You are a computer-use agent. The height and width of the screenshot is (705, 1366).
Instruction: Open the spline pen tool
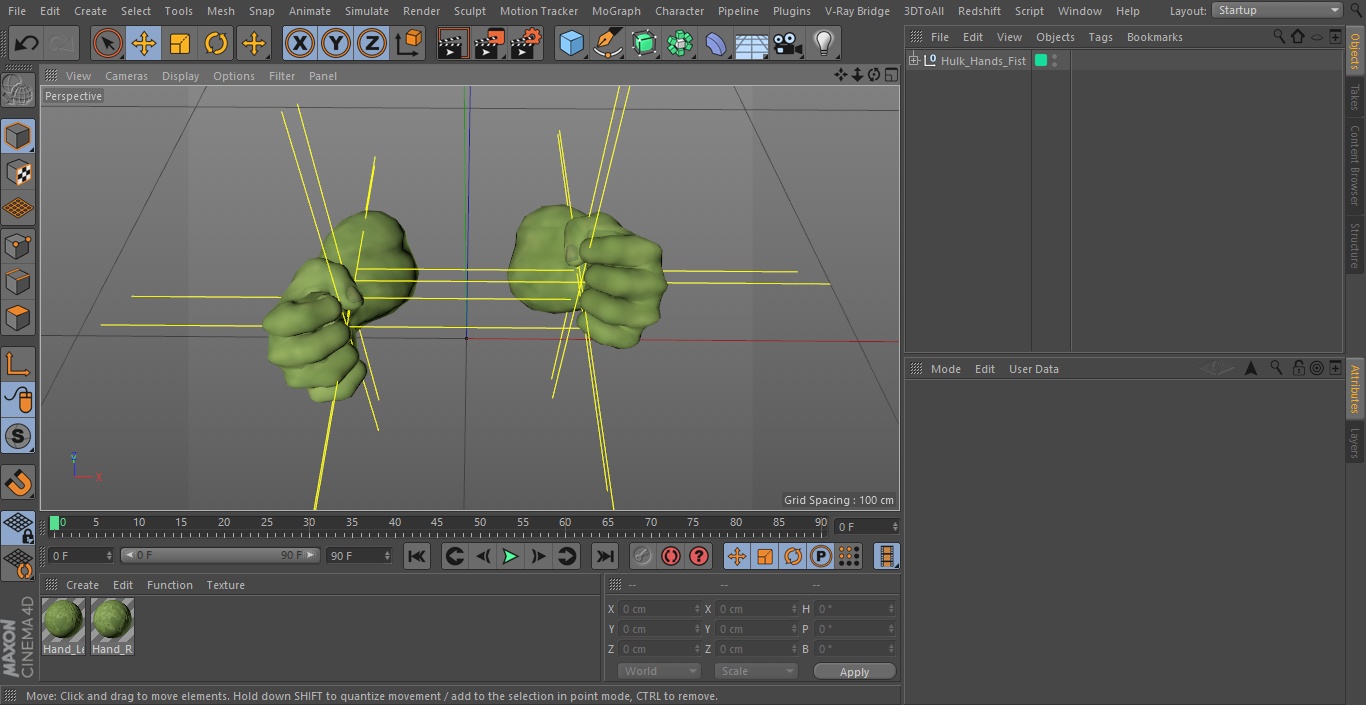608,44
